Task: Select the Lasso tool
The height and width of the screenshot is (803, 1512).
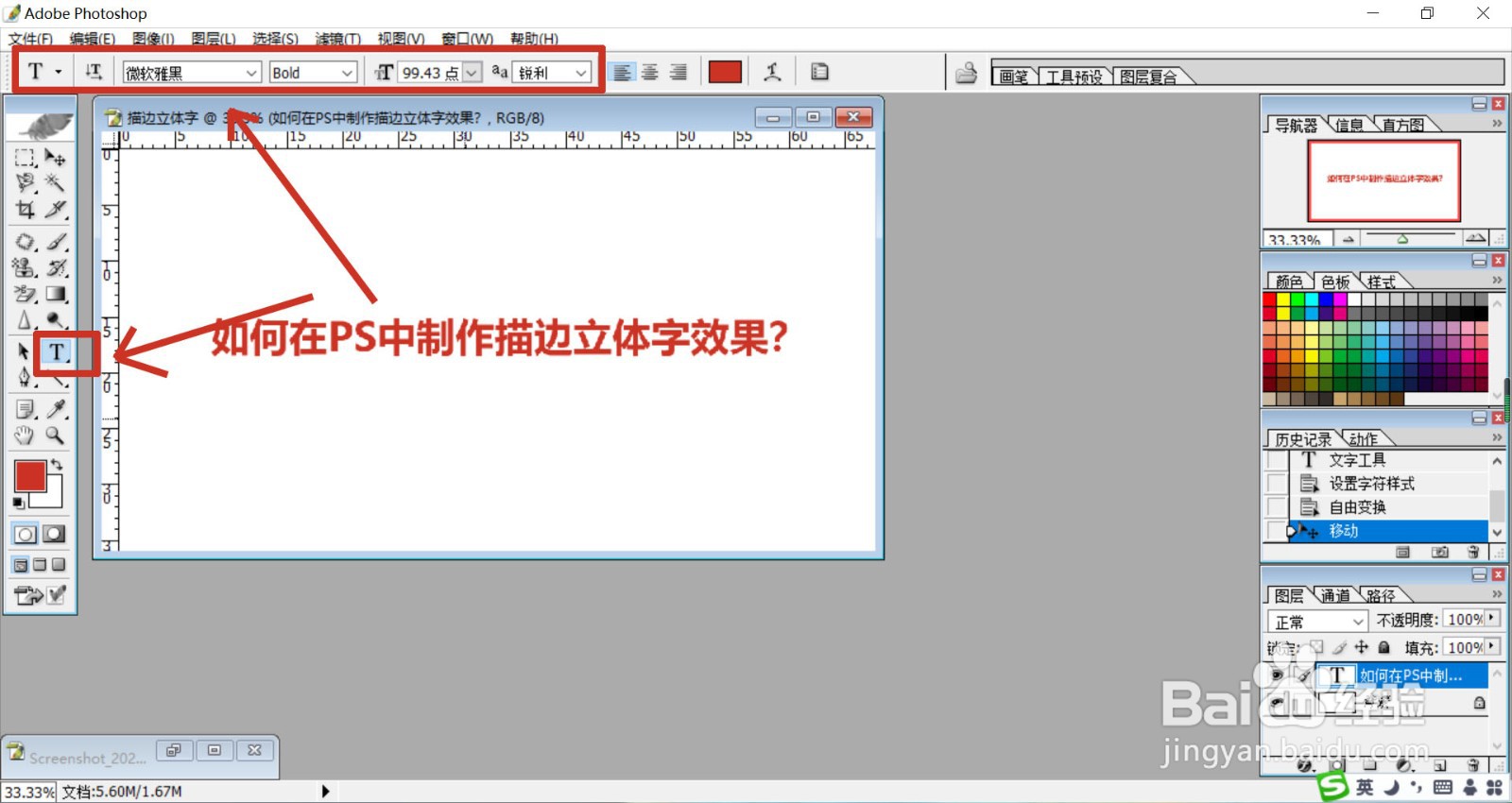Action: click(26, 182)
